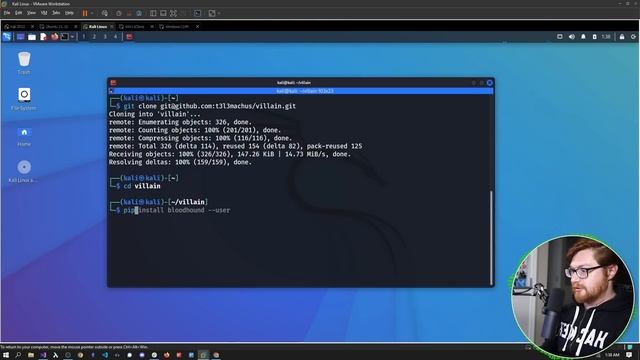Switch to the Kali Linux VM tab
Screen dimensions: 640x360
coord(97,27)
